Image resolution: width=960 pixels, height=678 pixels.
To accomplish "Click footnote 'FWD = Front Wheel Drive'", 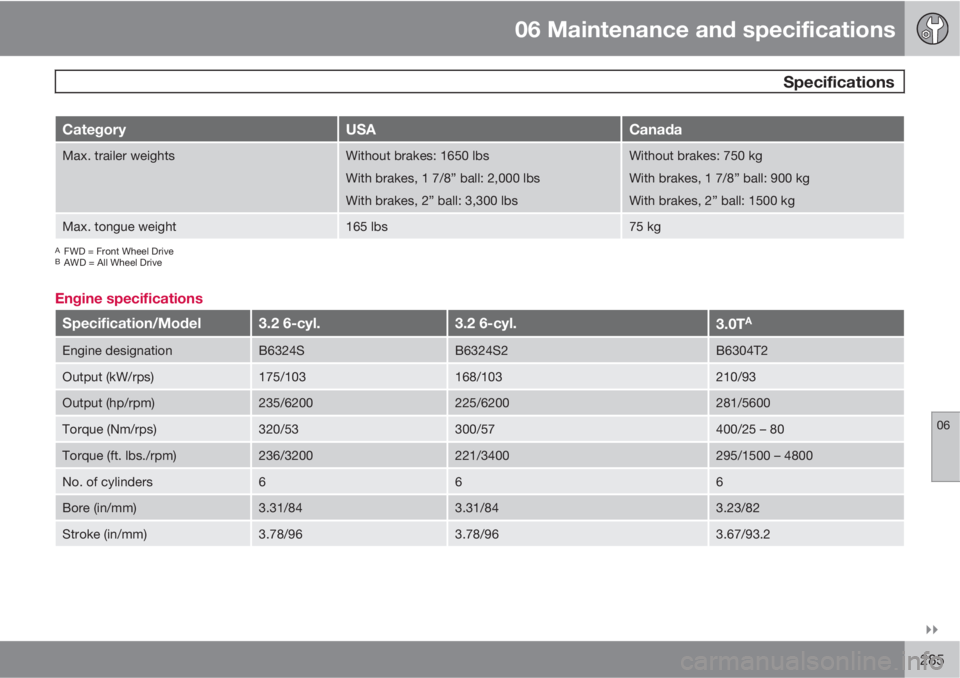I will (x=118, y=251).
